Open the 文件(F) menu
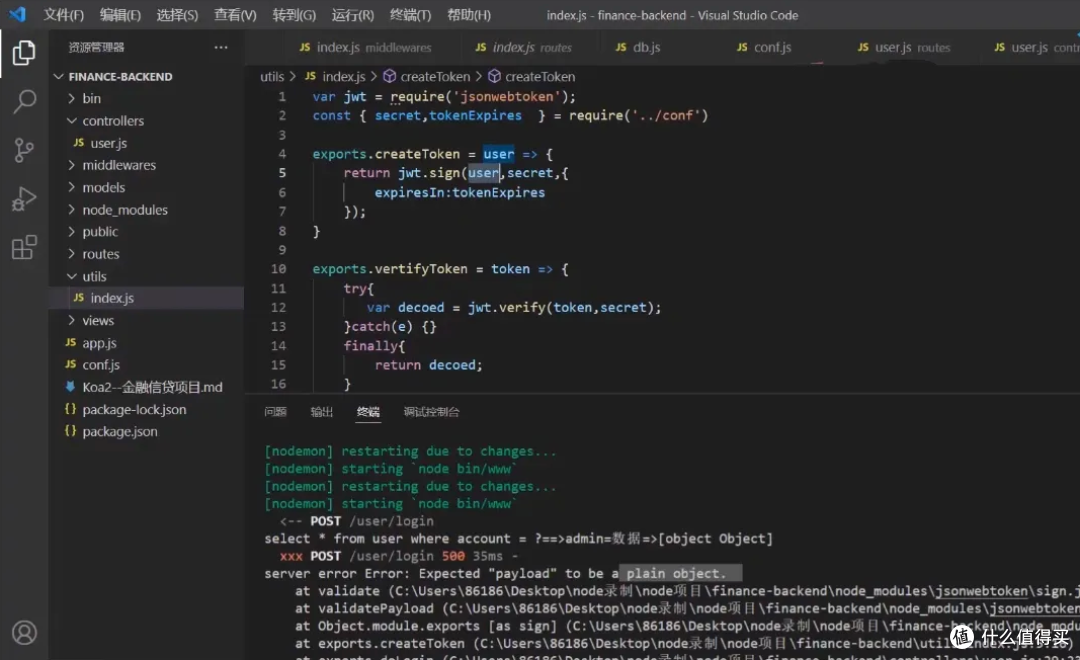 point(63,15)
